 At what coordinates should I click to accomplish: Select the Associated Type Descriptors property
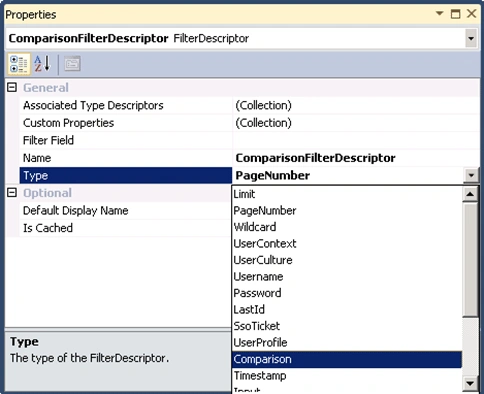tap(126, 105)
